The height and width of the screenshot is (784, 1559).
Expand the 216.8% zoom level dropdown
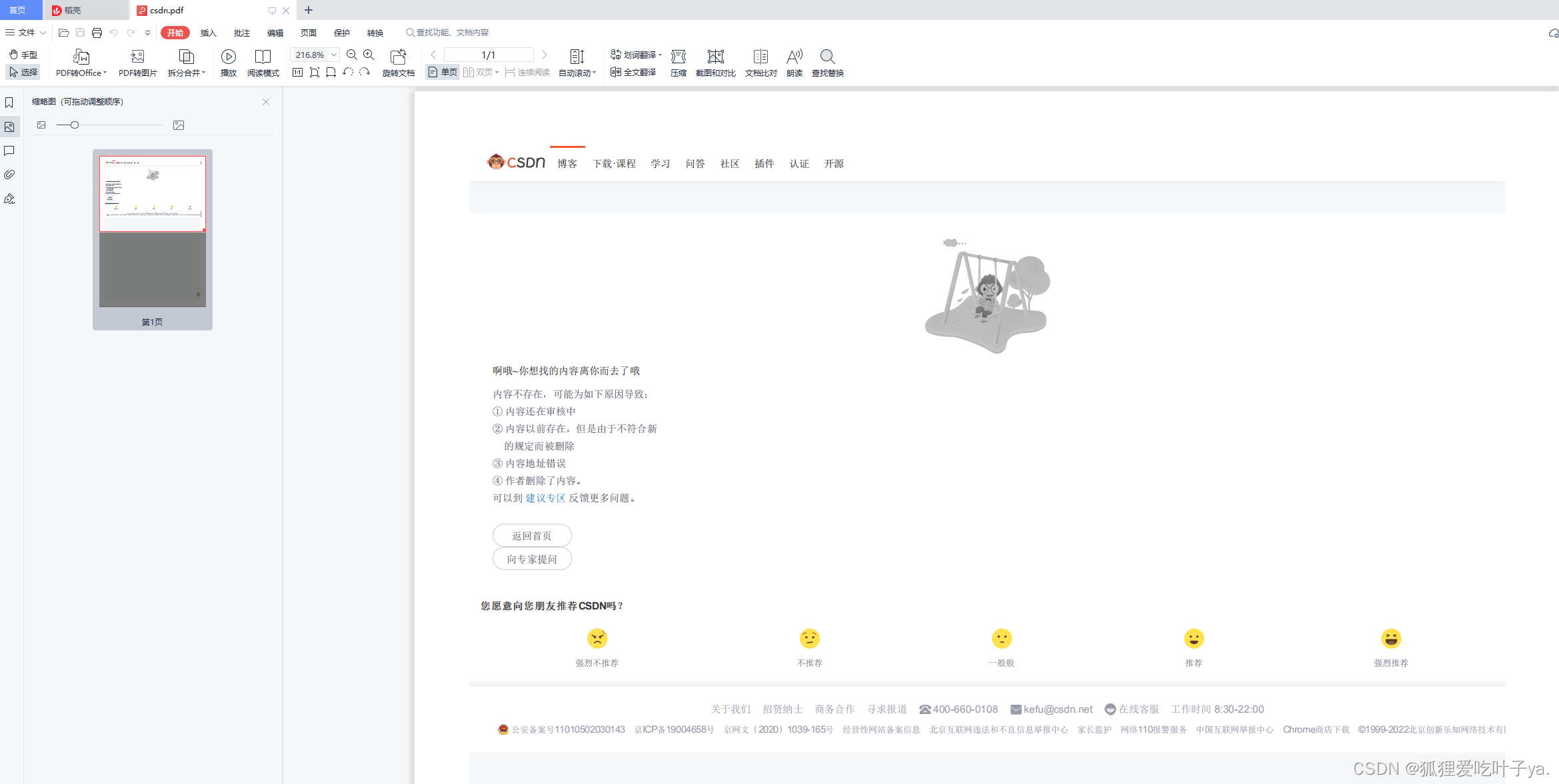tap(334, 55)
